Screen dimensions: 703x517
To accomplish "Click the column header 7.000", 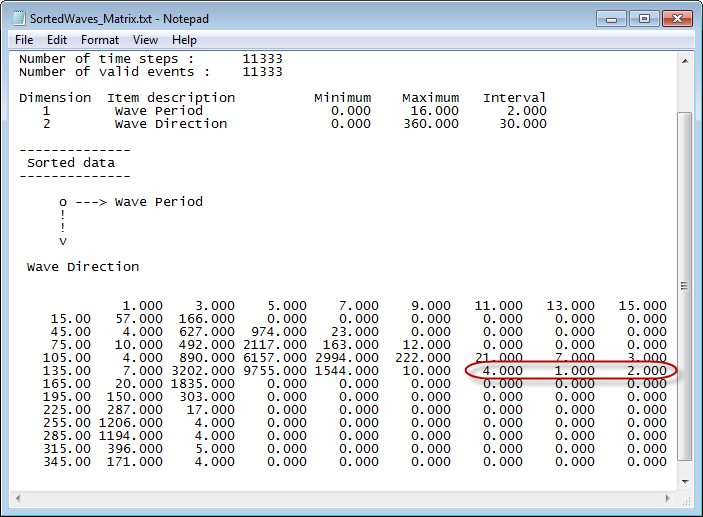I will 359,306.
